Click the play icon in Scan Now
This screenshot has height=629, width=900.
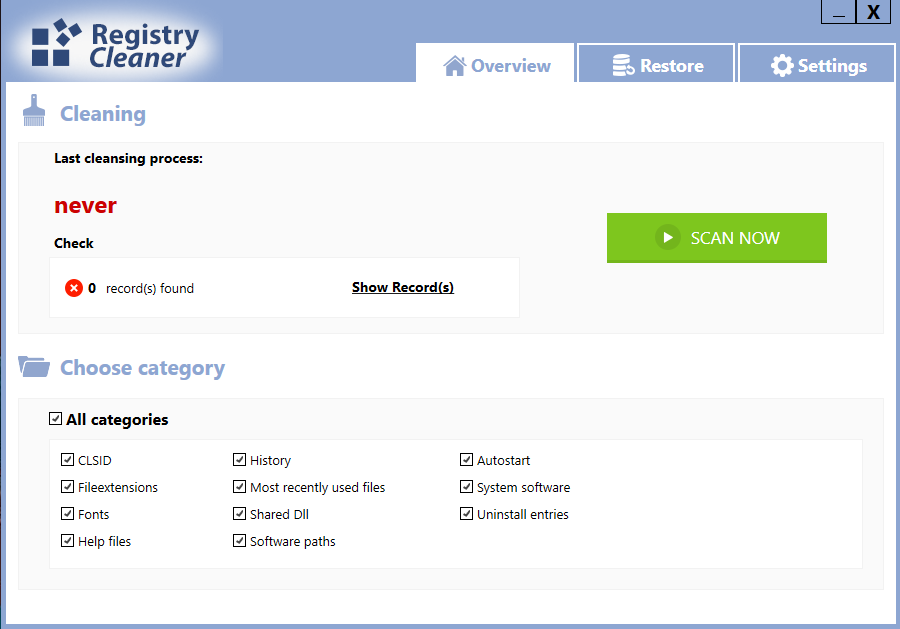[668, 237]
